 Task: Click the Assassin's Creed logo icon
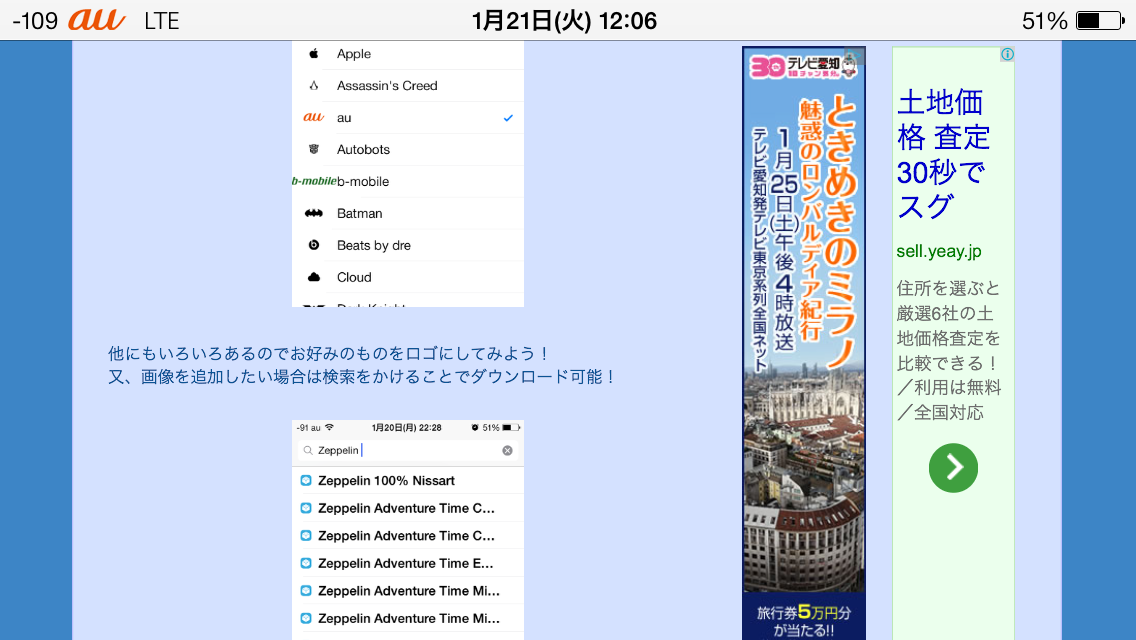click(314, 86)
